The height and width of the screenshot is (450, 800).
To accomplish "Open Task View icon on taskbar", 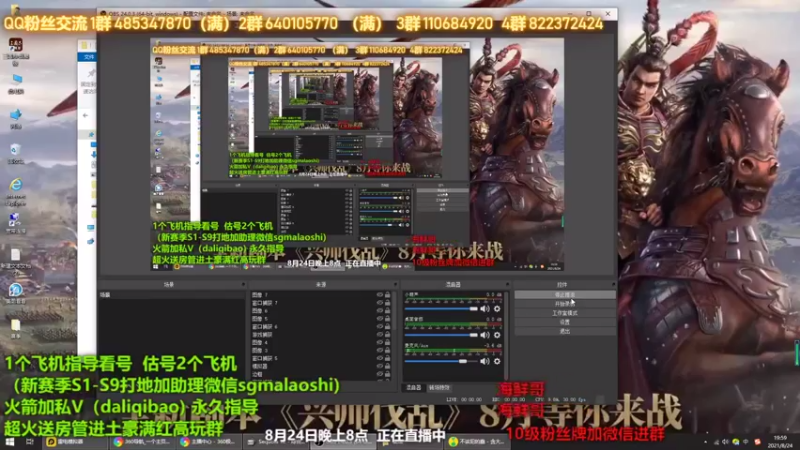I will (29, 442).
